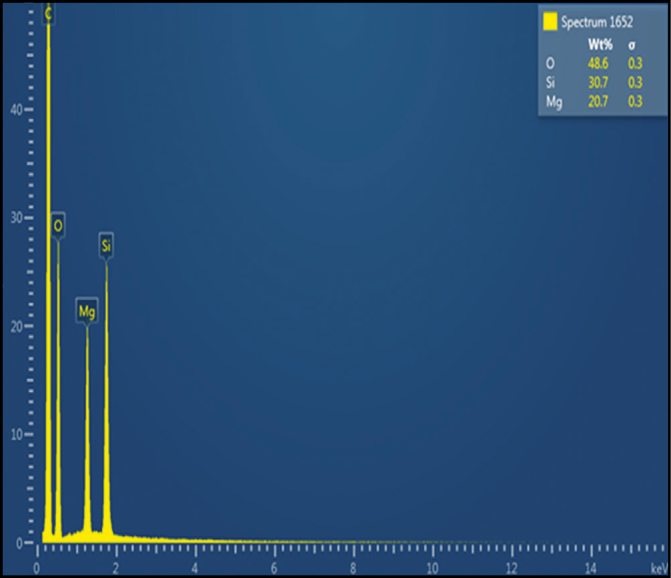The image size is (671, 578).
Task: Click the 8 keV x-axis label
Action: tap(353, 568)
